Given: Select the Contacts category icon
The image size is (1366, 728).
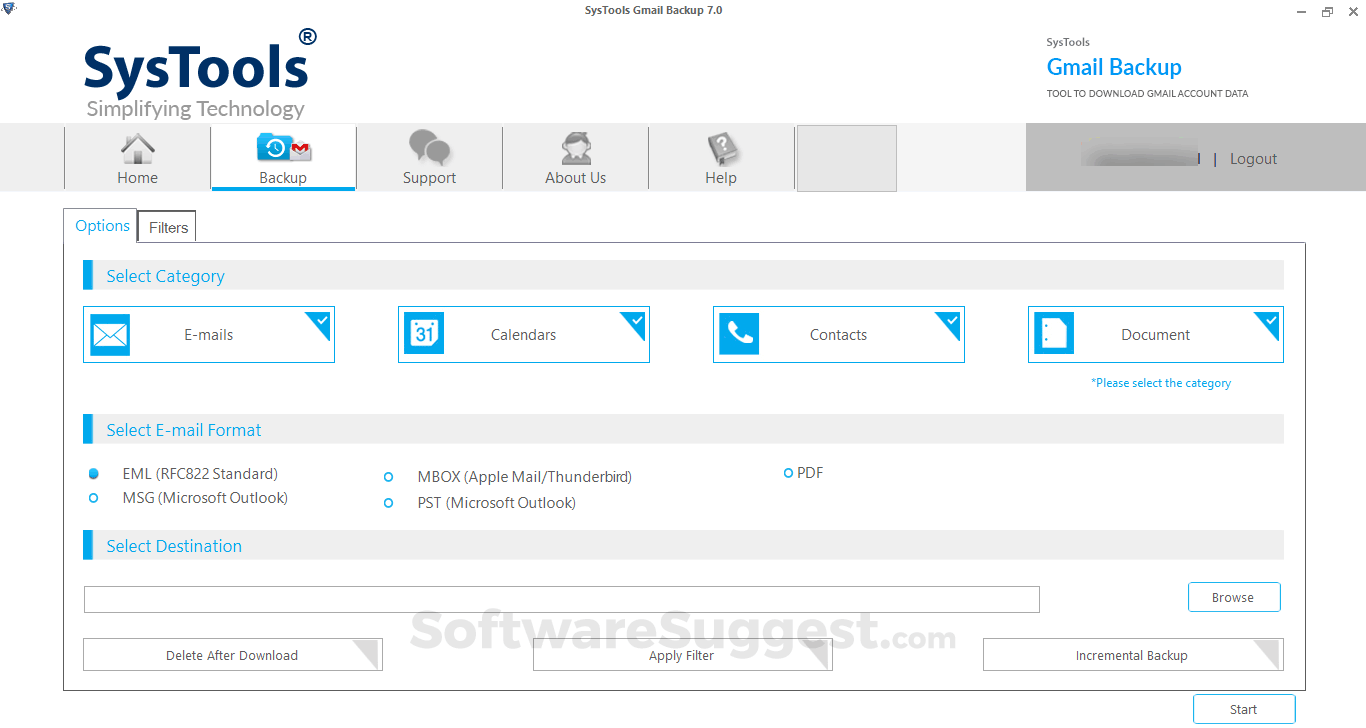Looking at the screenshot, I should tap(739, 334).
